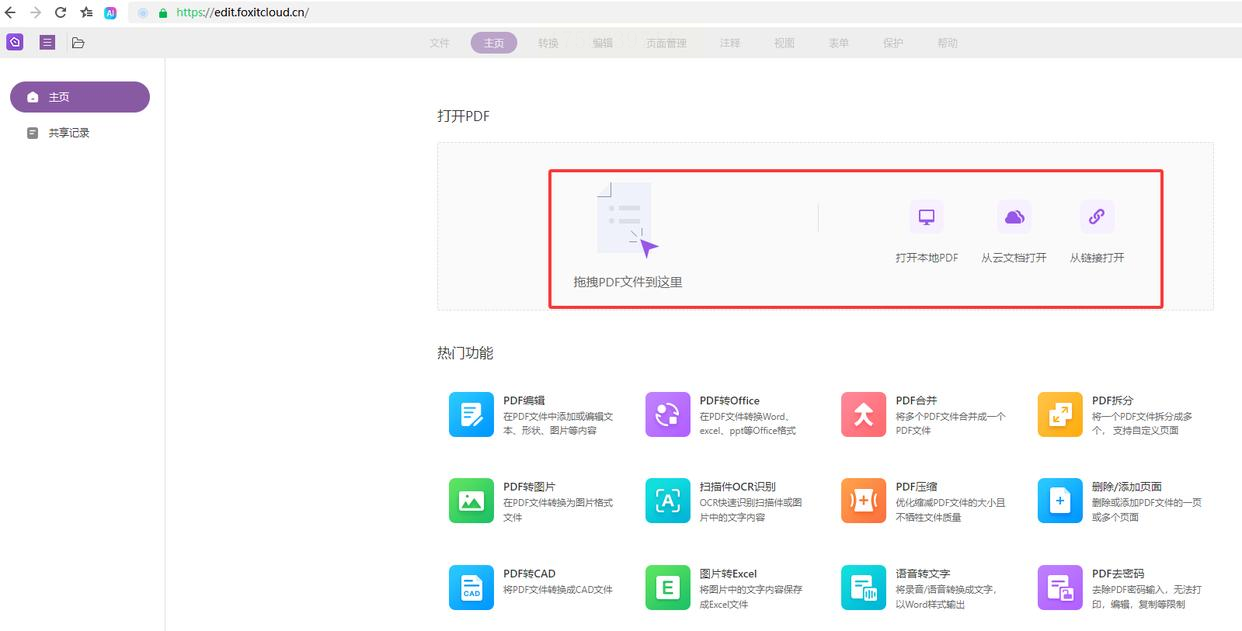Click the 扫描件OCR识别 teal icon
Viewport: 1242px width, 631px height.
tap(668, 501)
